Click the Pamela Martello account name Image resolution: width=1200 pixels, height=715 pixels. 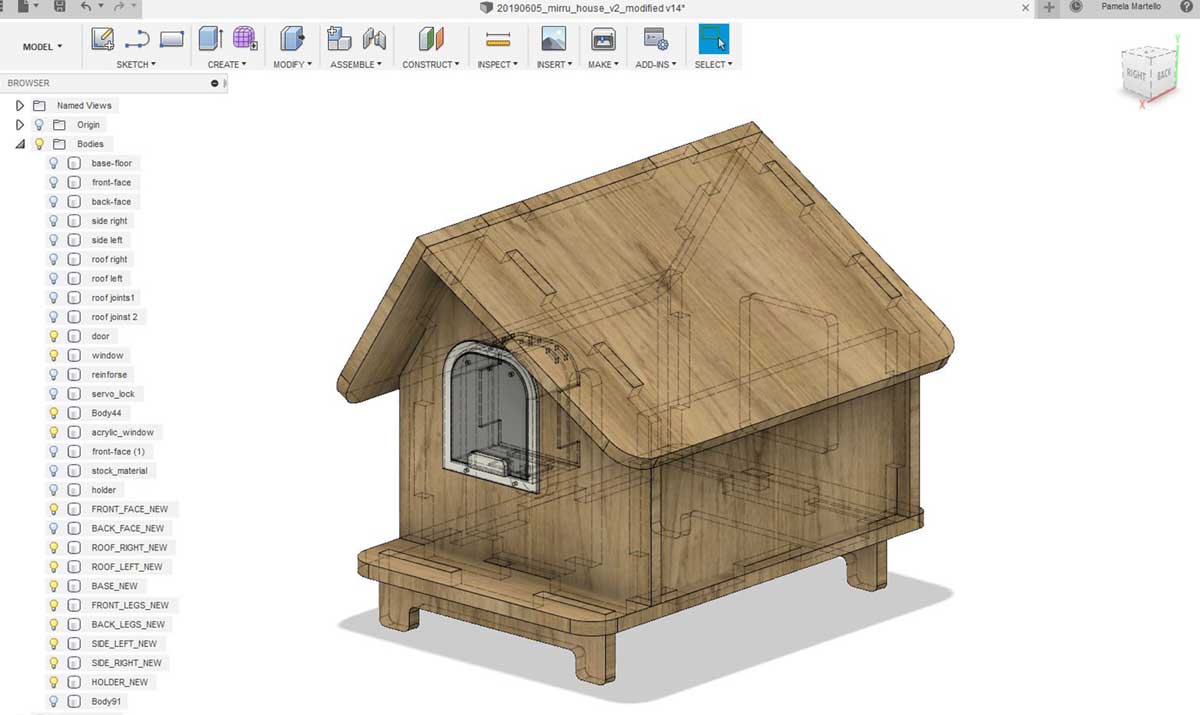[1130, 7]
